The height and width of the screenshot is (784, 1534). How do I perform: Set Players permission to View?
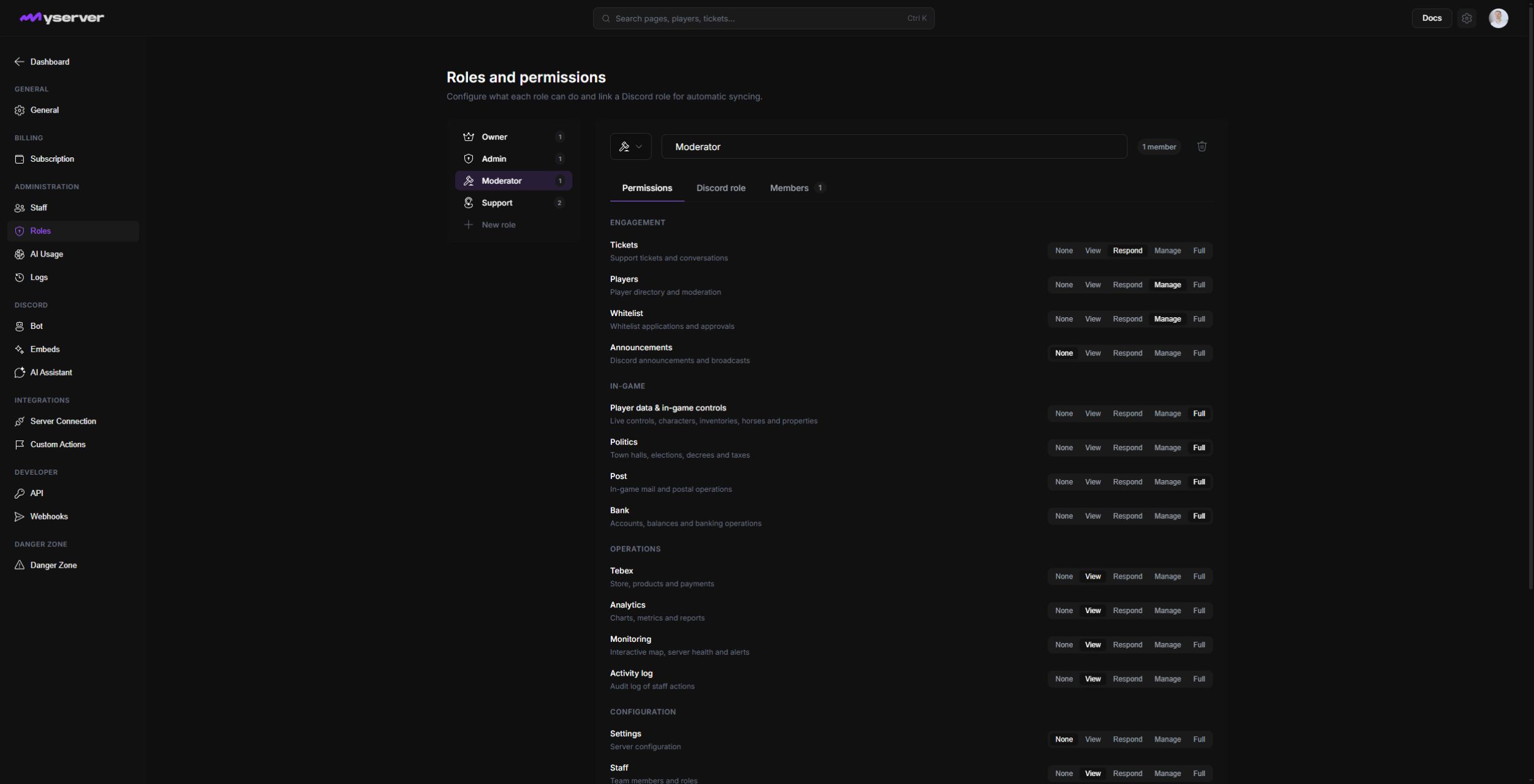click(x=1093, y=285)
